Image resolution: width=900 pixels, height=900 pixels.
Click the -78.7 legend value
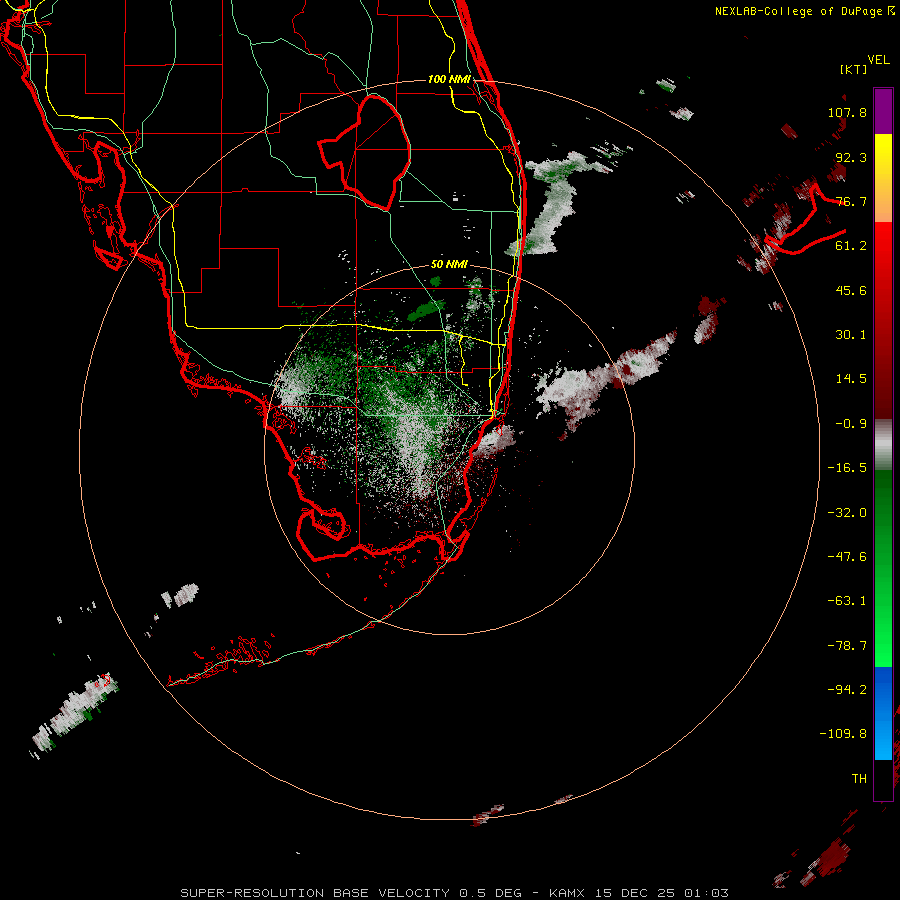click(x=847, y=646)
